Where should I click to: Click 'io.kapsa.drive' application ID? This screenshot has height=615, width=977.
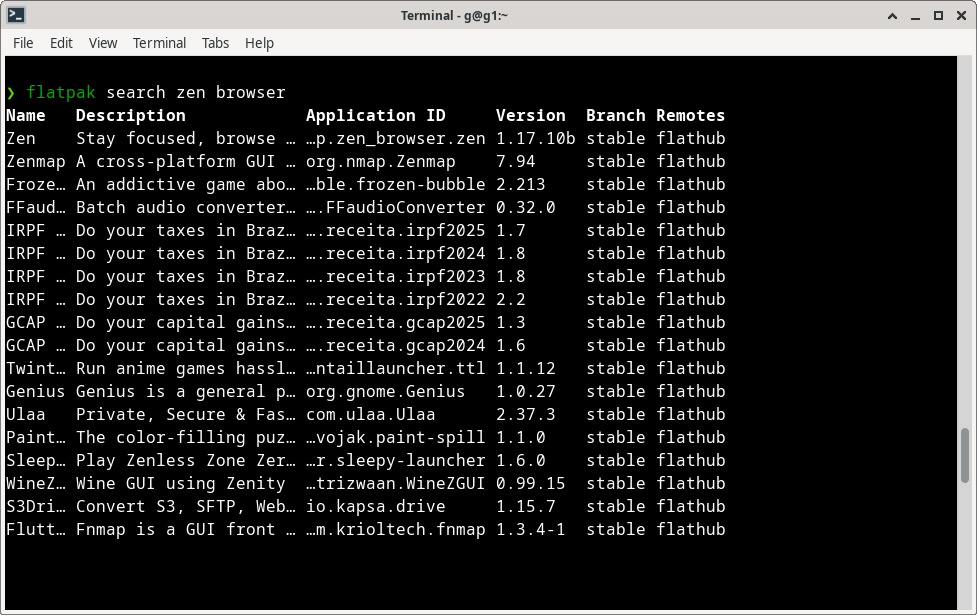[x=376, y=507]
